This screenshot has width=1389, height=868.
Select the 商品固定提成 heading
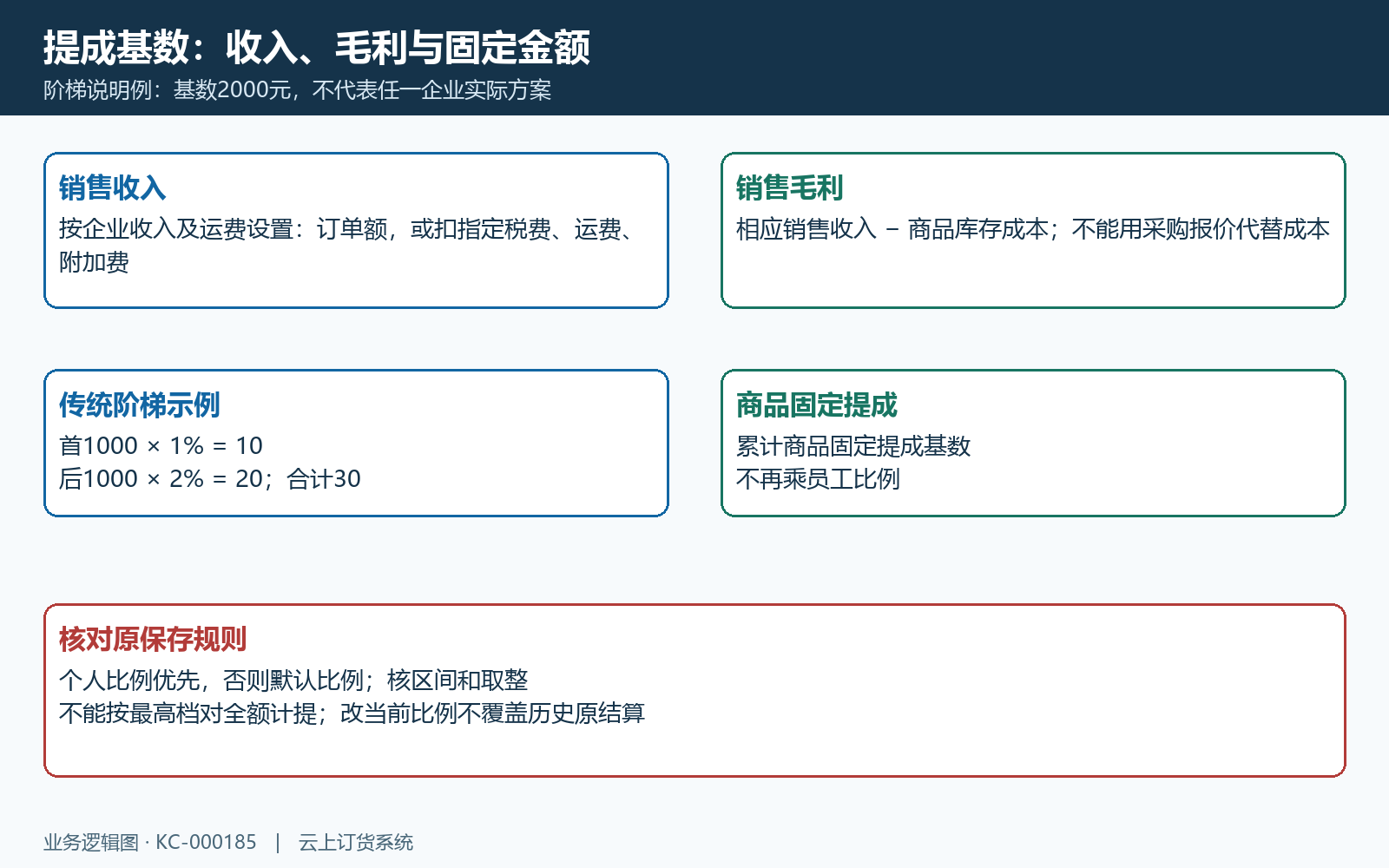(817, 404)
